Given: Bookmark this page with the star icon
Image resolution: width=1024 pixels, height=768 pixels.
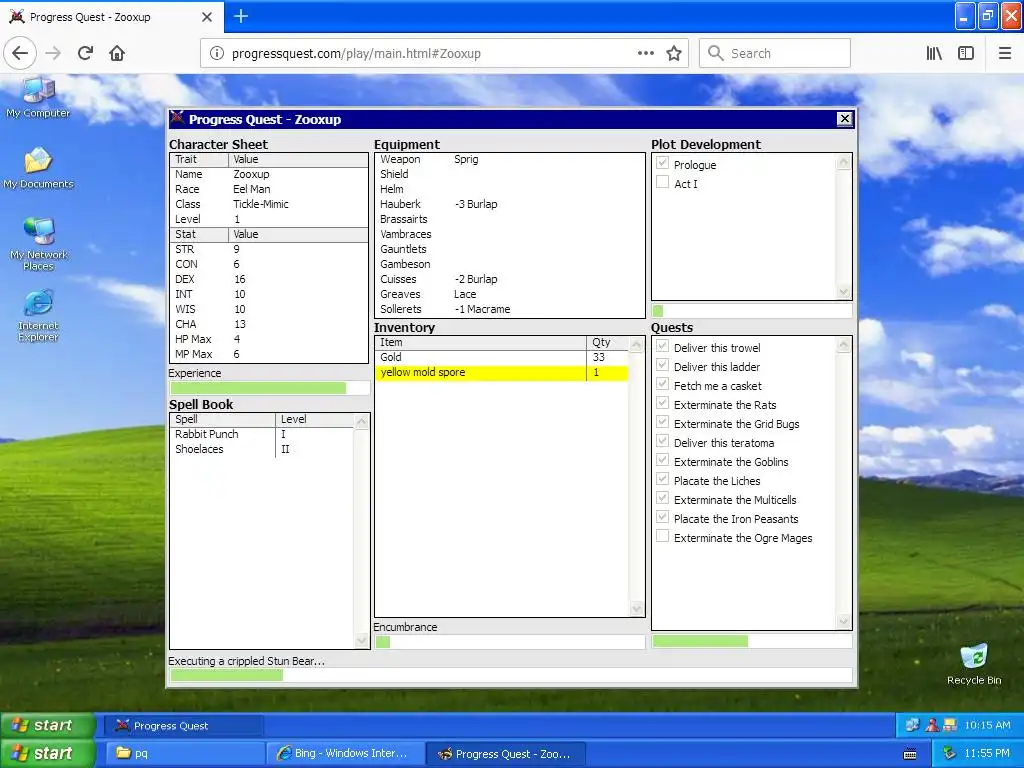Looking at the screenshot, I should (x=674, y=54).
